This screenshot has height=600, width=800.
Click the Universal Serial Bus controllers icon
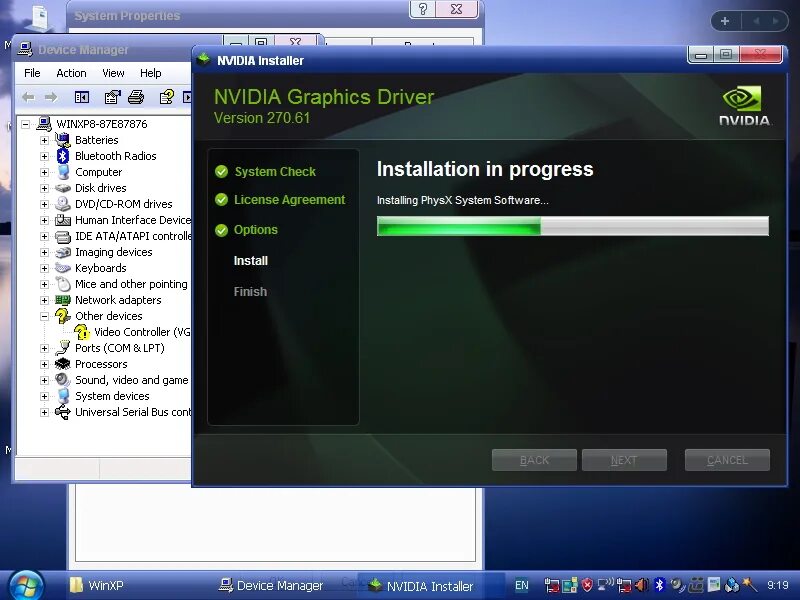63,412
